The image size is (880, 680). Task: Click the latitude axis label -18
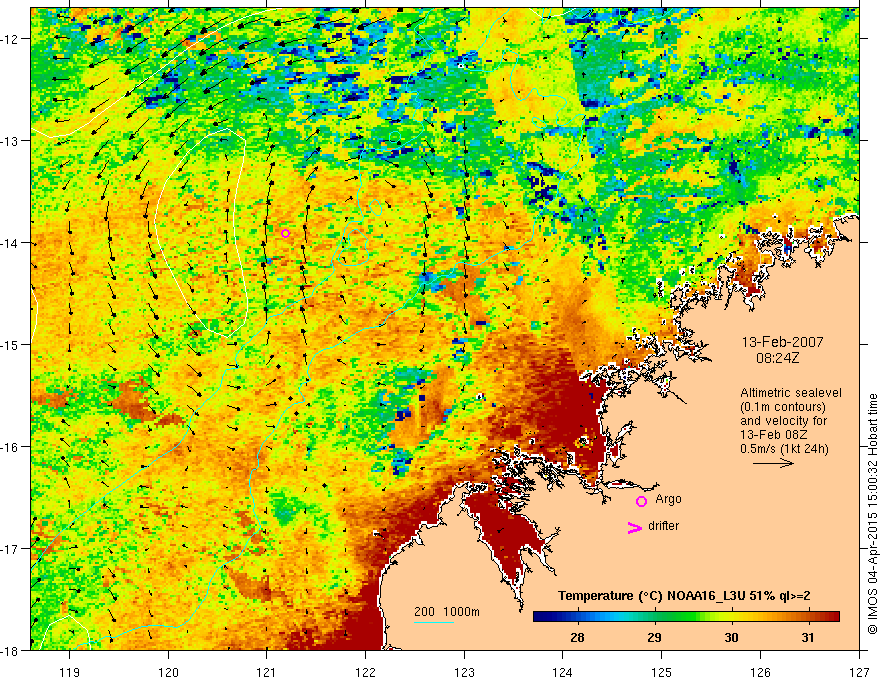(x=10, y=650)
